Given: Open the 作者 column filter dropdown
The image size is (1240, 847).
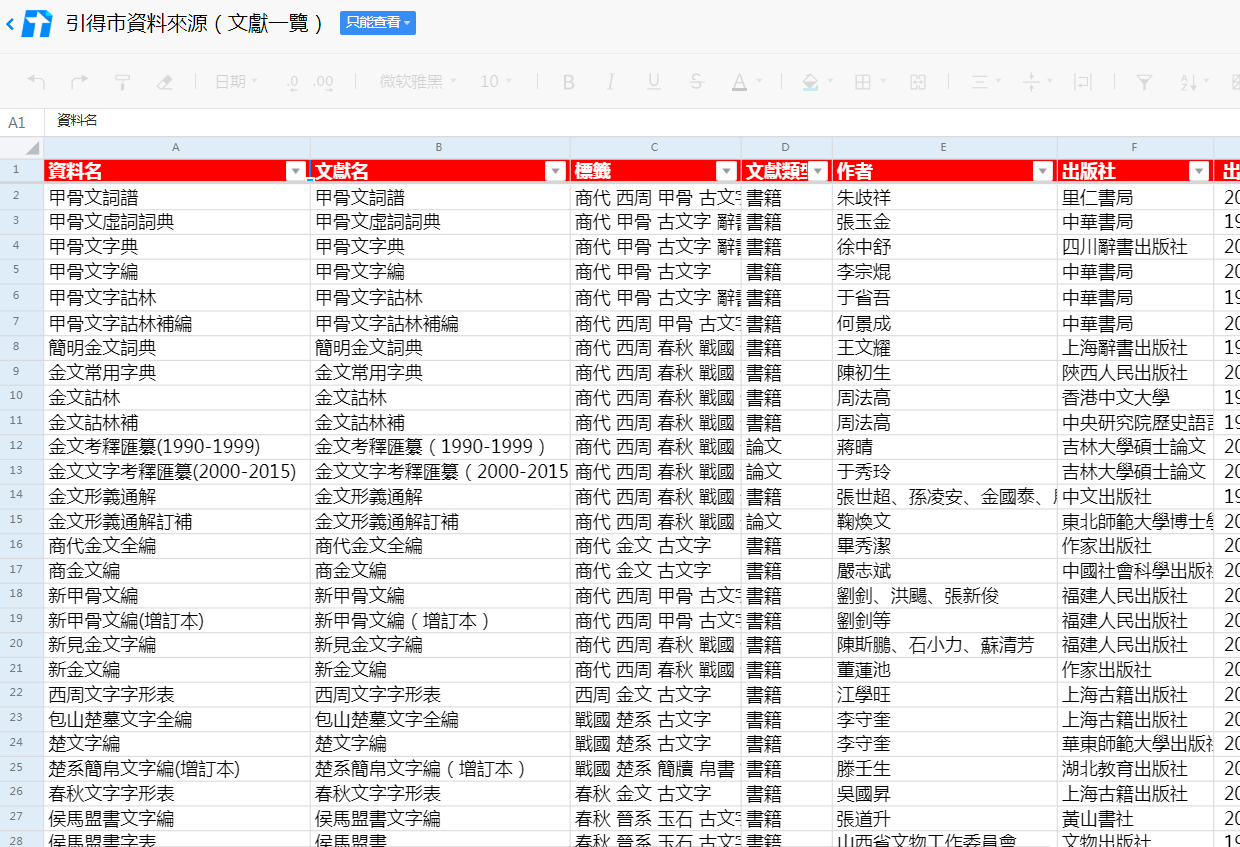Looking at the screenshot, I should [x=1042, y=171].
